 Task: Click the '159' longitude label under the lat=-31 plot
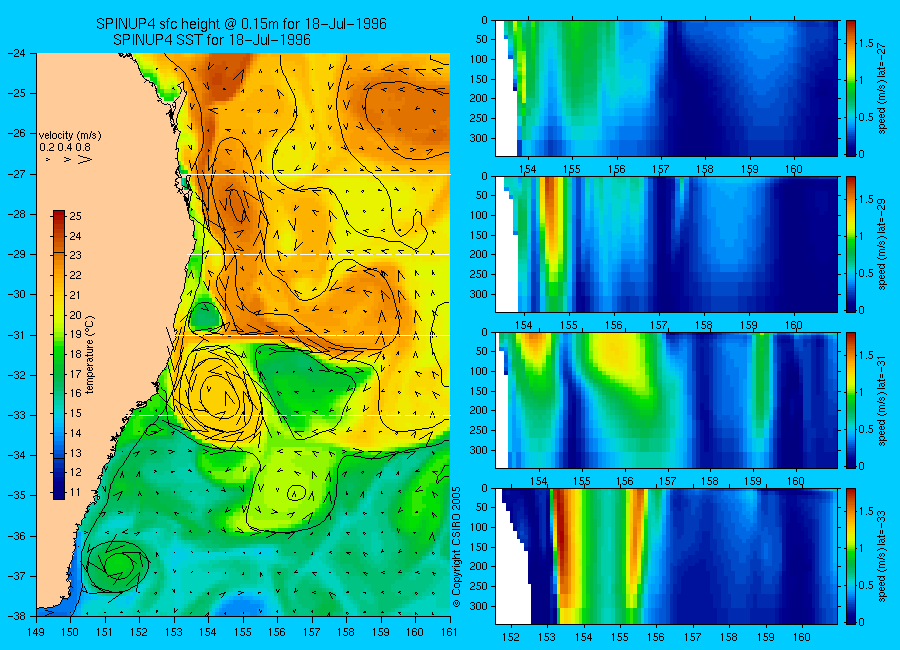tap(753, 481)
